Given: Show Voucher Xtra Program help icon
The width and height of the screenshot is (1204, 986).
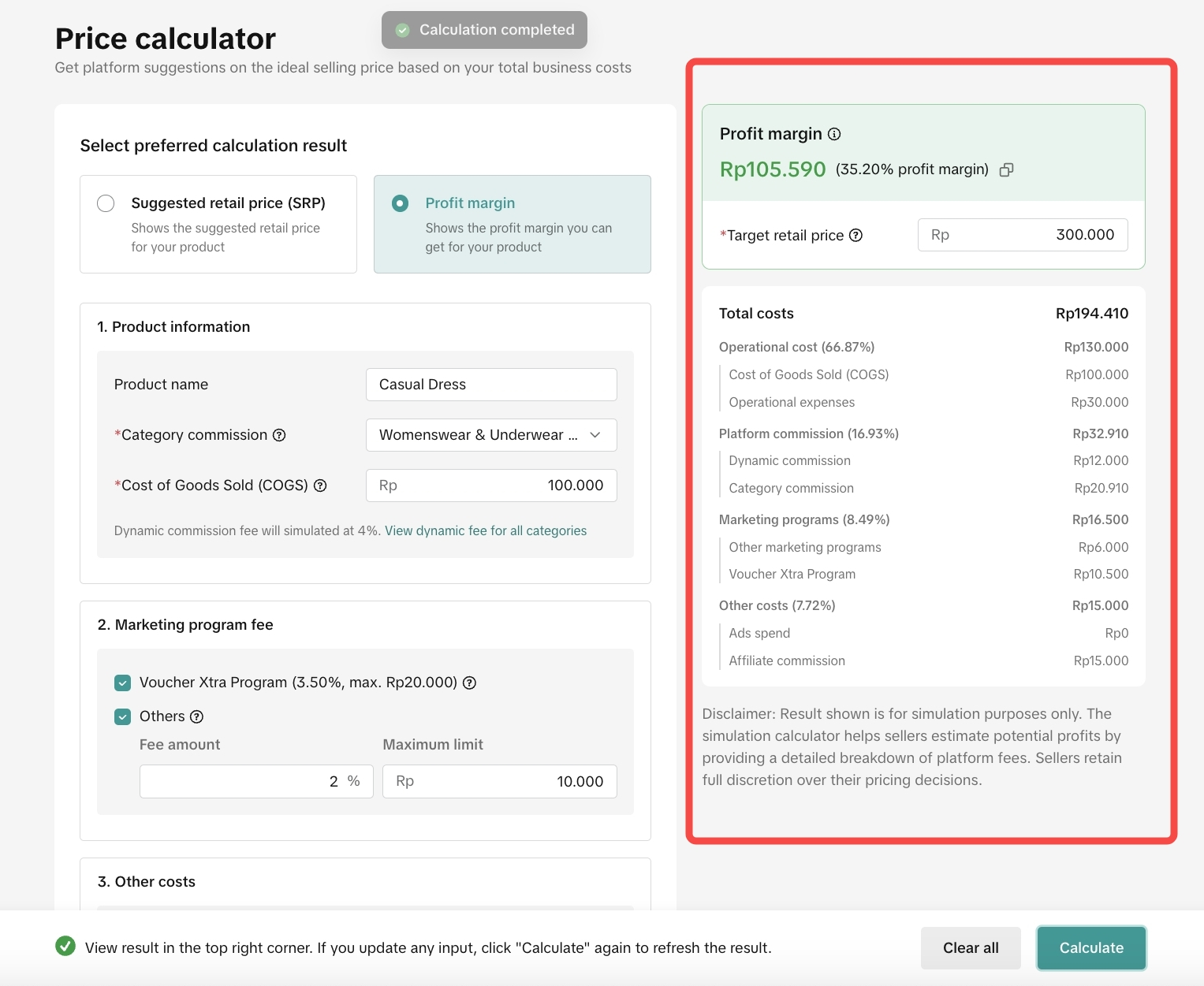Looking at the screenshot, I should click(x=469, y=683).
